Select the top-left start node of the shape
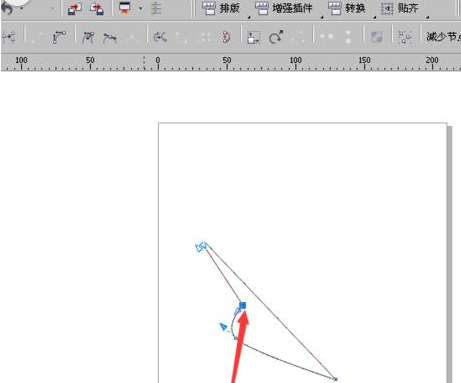Viewport: 461px width, 383px height. click(x=205, y=246)
